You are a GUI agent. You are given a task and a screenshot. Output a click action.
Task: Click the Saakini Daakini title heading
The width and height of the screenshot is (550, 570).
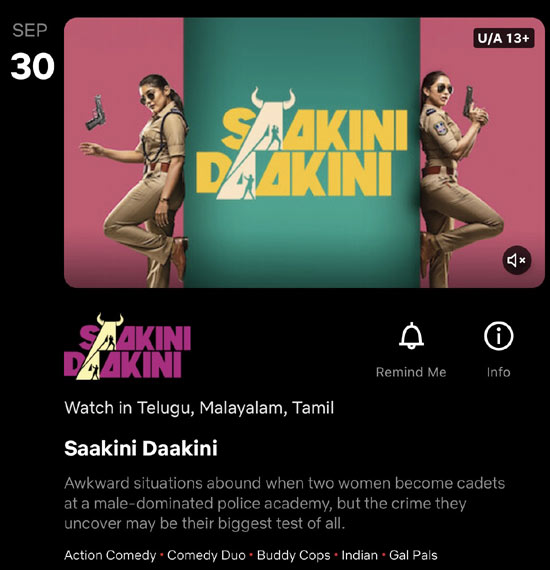pos(141,448)
